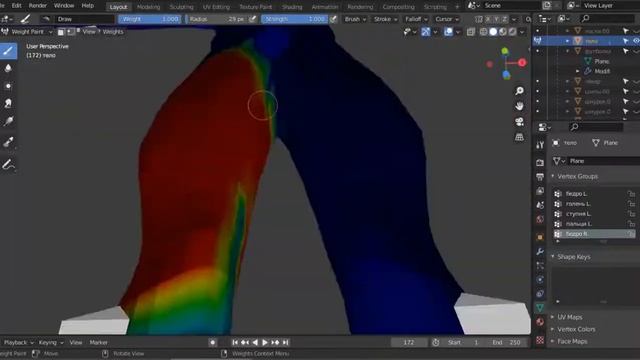The image size is (640, 360).
Task: Adjust the Weight slider
Action: [x=149, y=19]
